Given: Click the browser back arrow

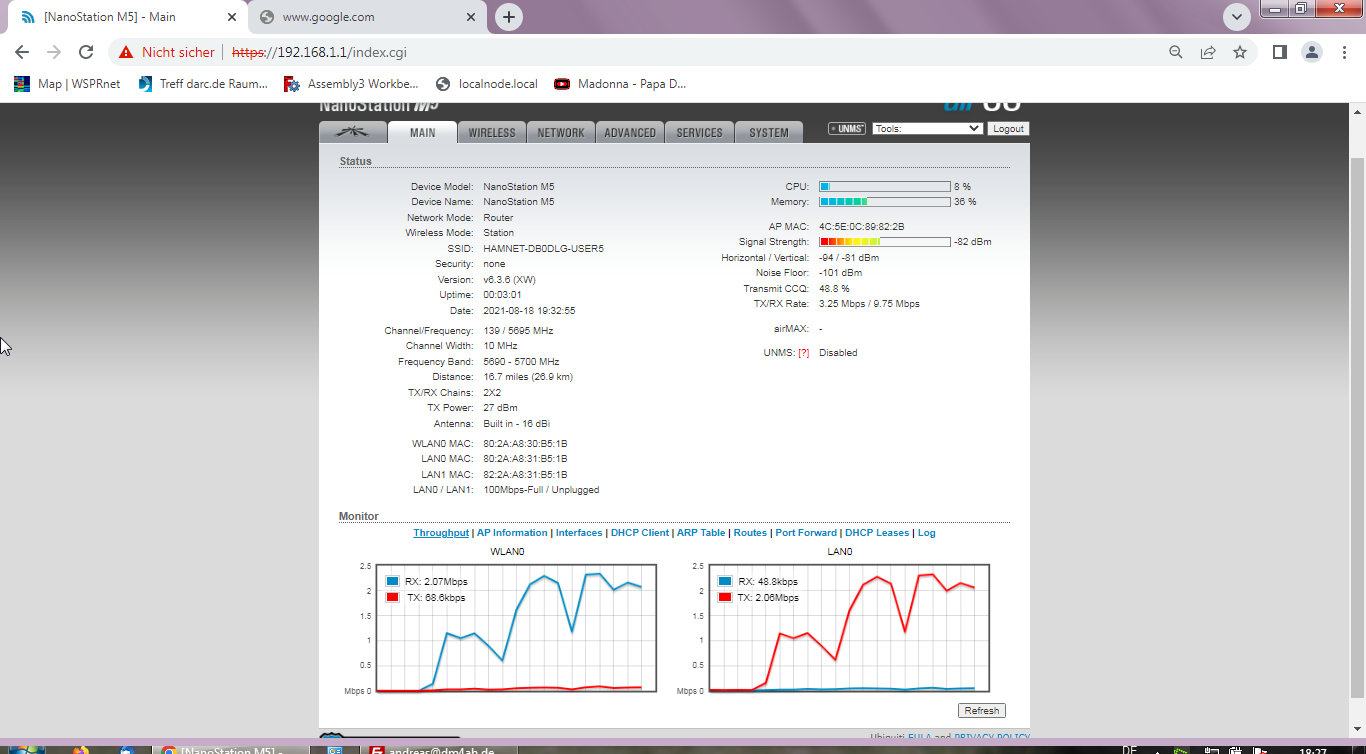Looking at the screenshot, I should [22, 52].
